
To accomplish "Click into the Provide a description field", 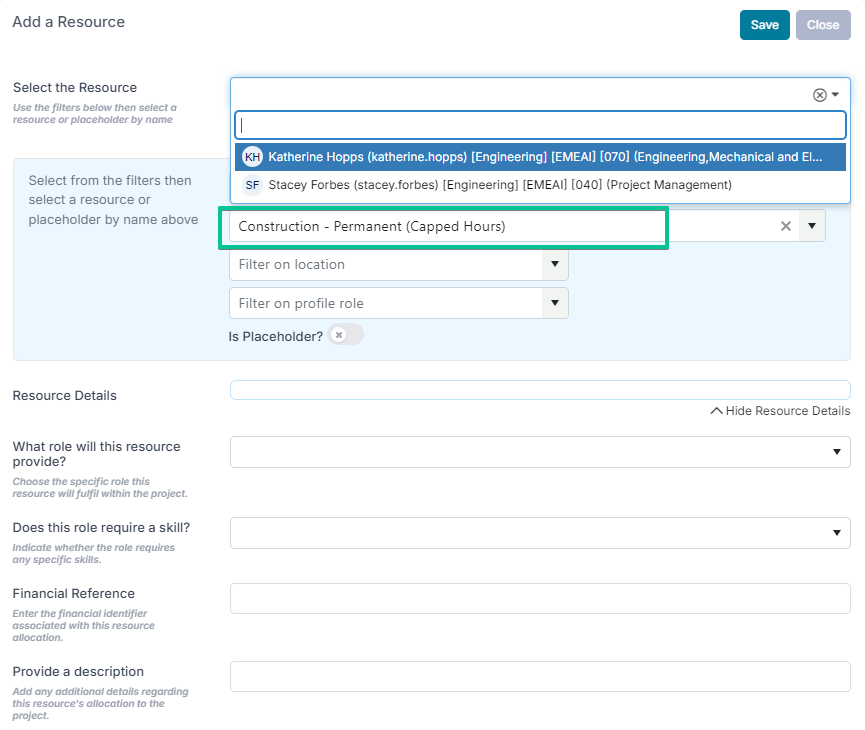I will point(540,676).
